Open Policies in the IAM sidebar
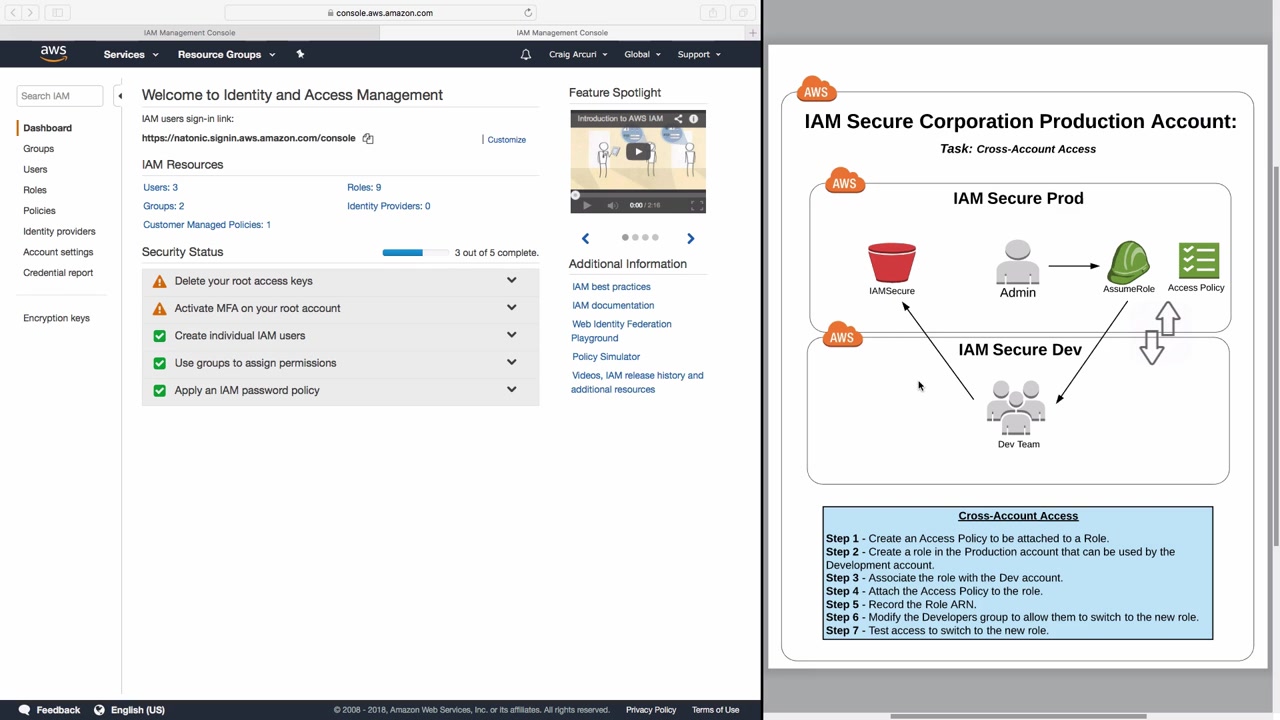This screenshot has height=720, width=1280. coord(39,211)
